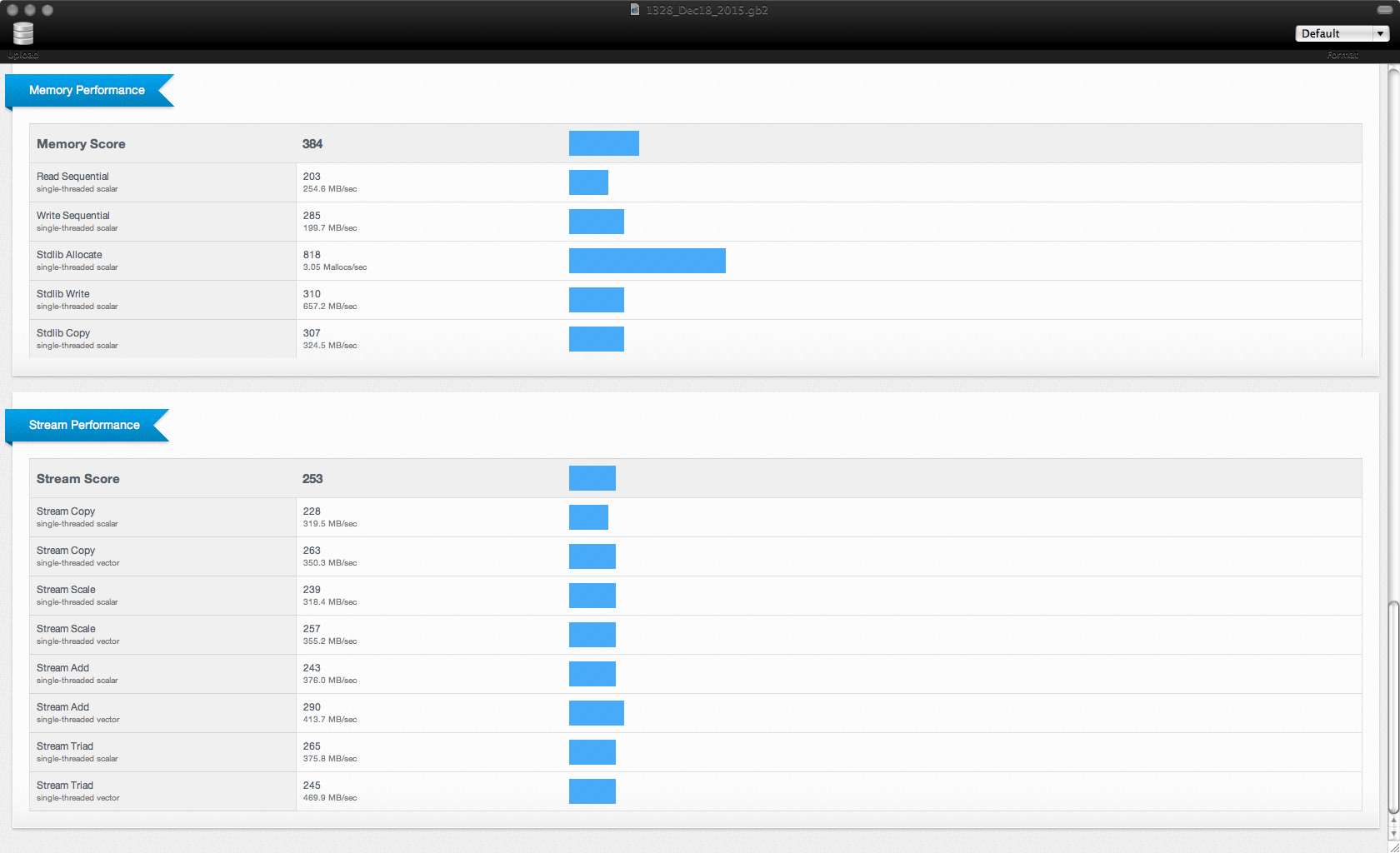This screenshot has height=853, width=1400.
Task: Click the Stream Add vector value 290
Action: pos(312,707)
